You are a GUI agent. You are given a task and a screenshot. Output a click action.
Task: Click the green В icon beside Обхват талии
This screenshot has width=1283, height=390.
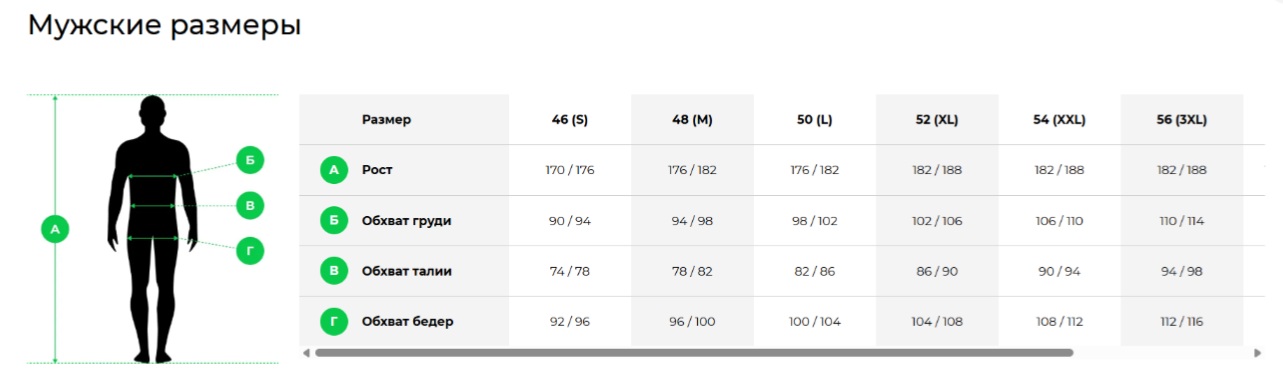[334, 271]
